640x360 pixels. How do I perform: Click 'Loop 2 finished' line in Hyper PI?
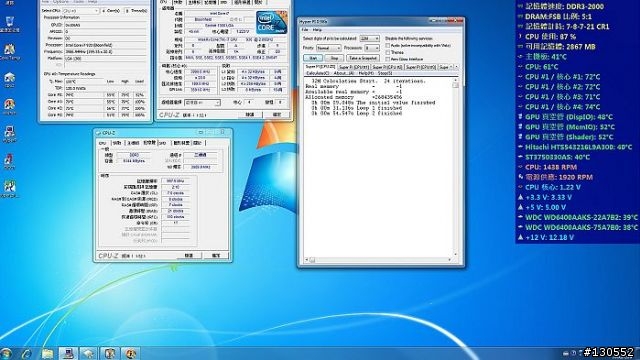(x=357, y=113)
